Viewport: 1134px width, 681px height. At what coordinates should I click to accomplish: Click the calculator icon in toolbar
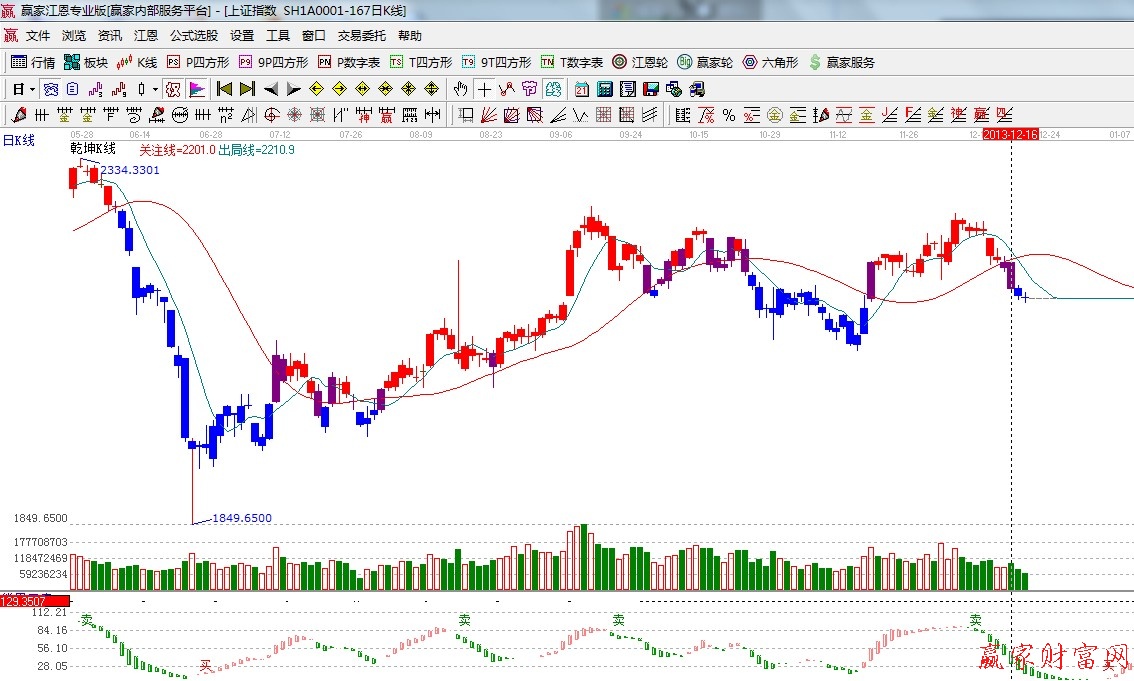(x=604, y=89)
